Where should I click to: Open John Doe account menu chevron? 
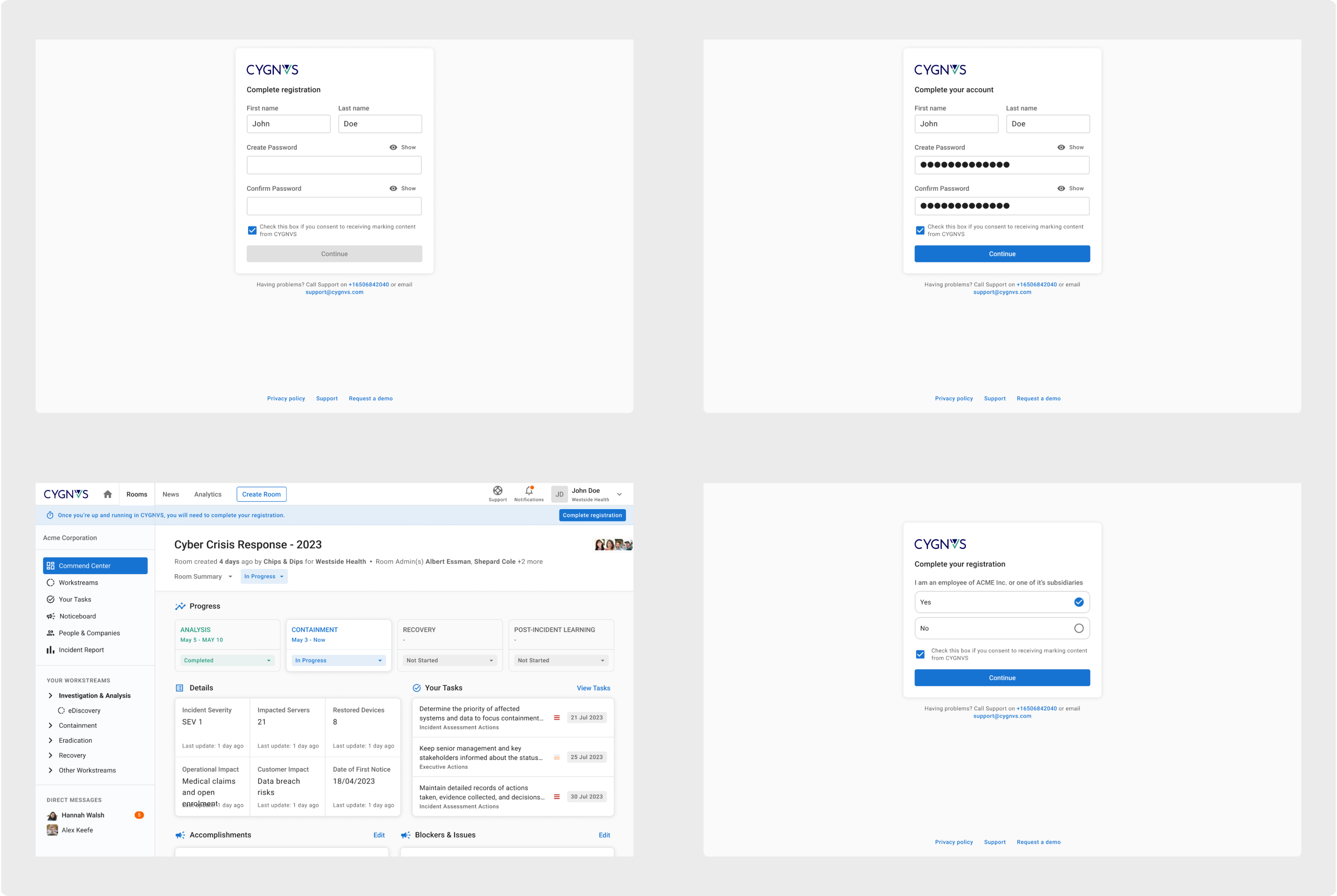point(619,494)
